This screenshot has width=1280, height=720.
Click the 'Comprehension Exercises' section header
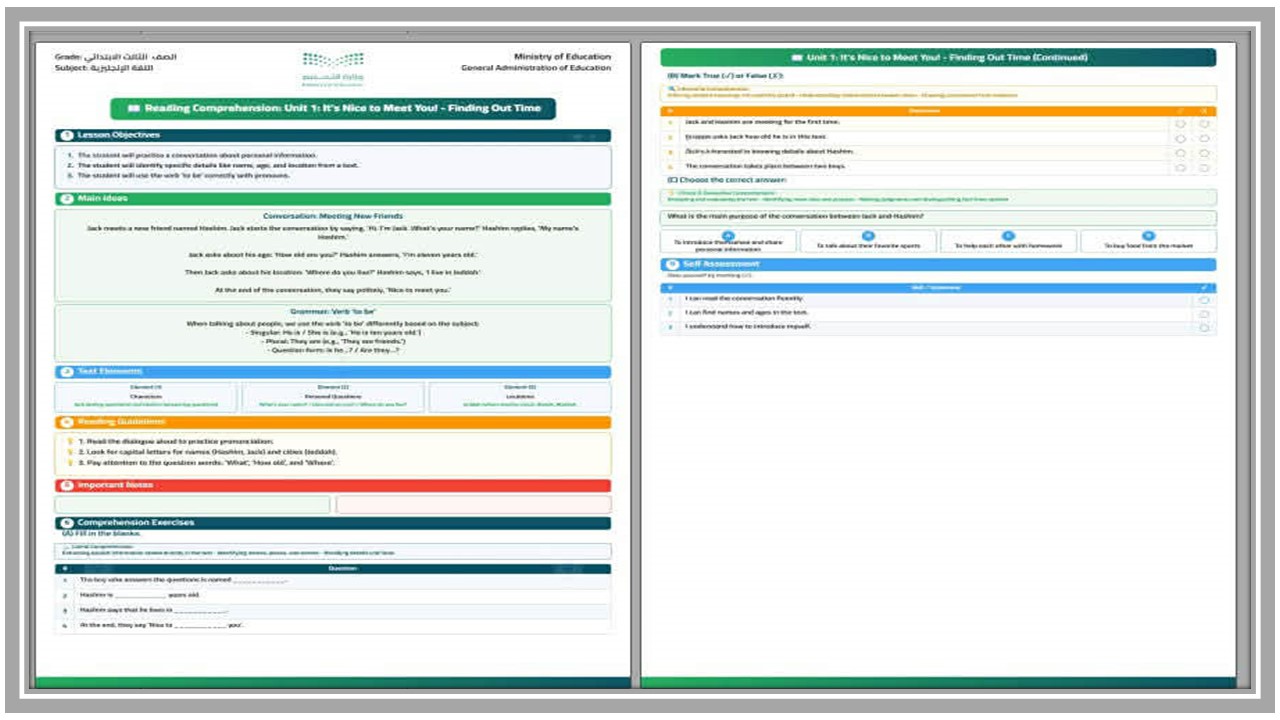coord(333,522)
